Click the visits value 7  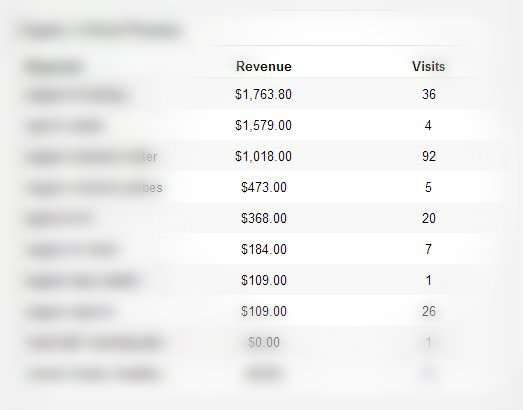click(428, 250)
